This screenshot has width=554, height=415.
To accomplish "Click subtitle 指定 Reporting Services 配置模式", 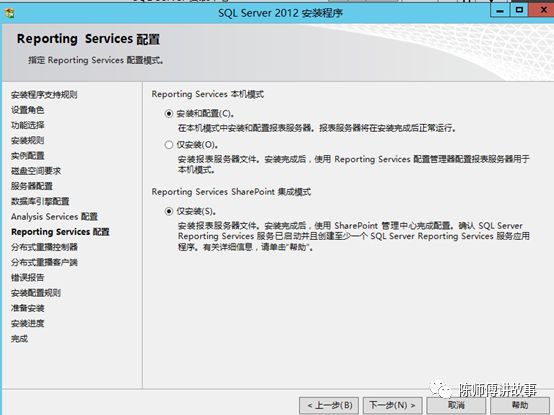I will tap(96, 60).
